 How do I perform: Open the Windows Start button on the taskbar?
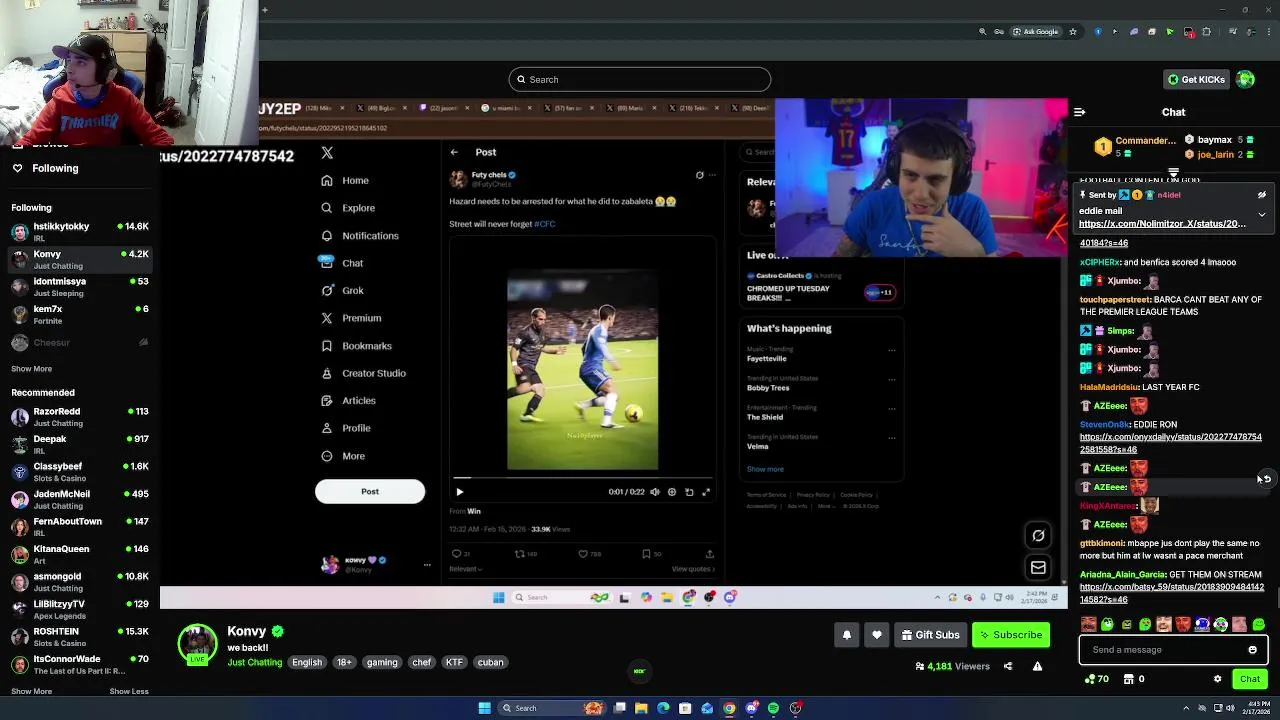[484, 708]
